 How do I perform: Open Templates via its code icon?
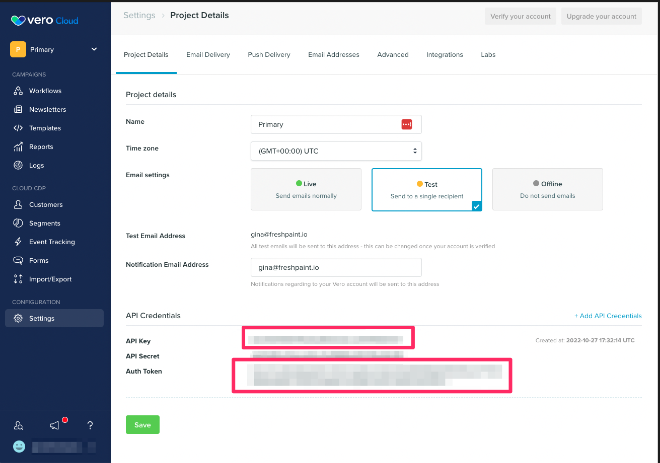18,128
